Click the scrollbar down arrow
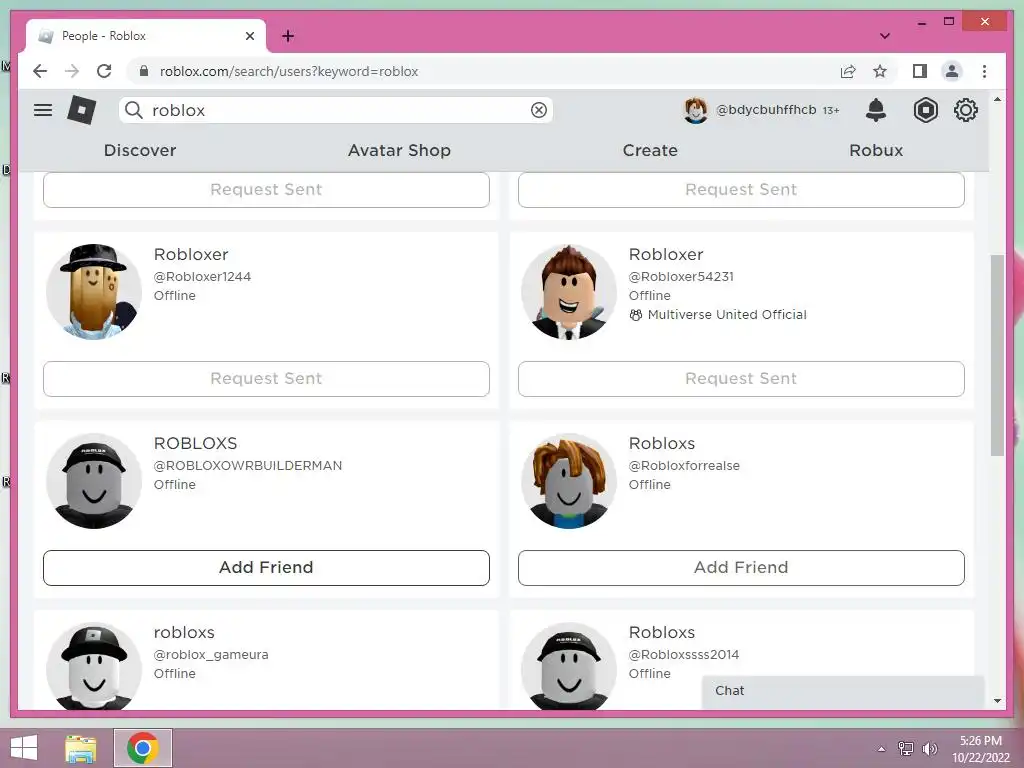This screenshot has height=768, width=1024. (x=997, y=701)
